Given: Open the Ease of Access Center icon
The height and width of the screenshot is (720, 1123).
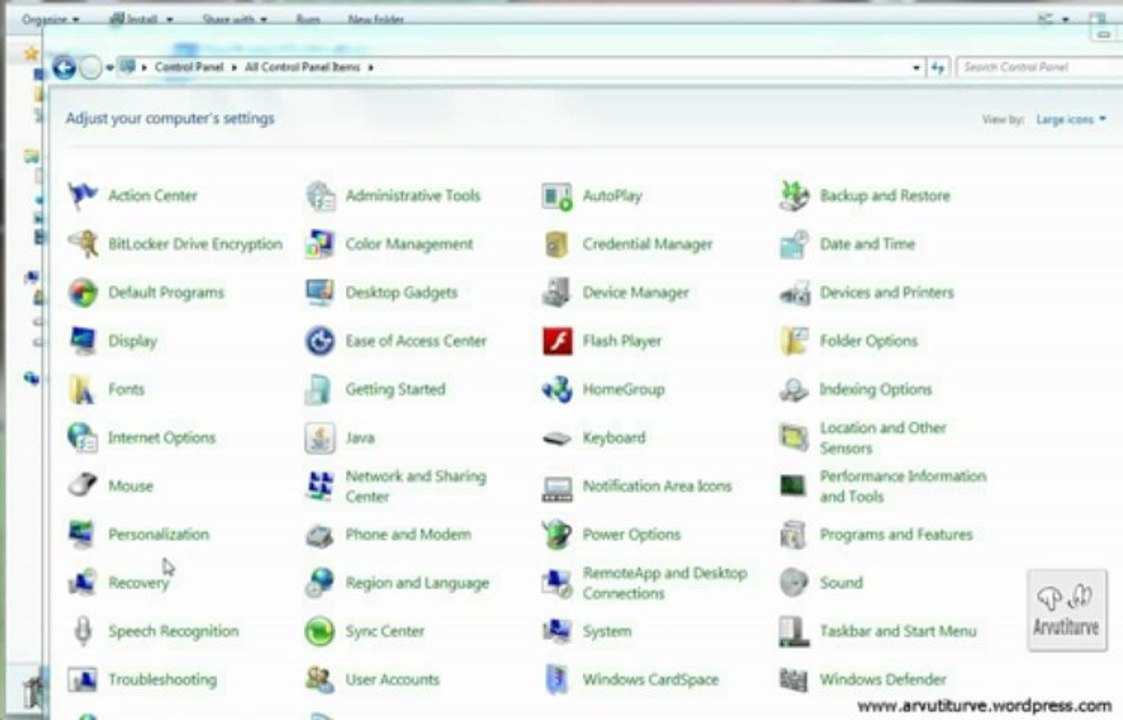Looking at the screenshot, I should coord(320,341).
